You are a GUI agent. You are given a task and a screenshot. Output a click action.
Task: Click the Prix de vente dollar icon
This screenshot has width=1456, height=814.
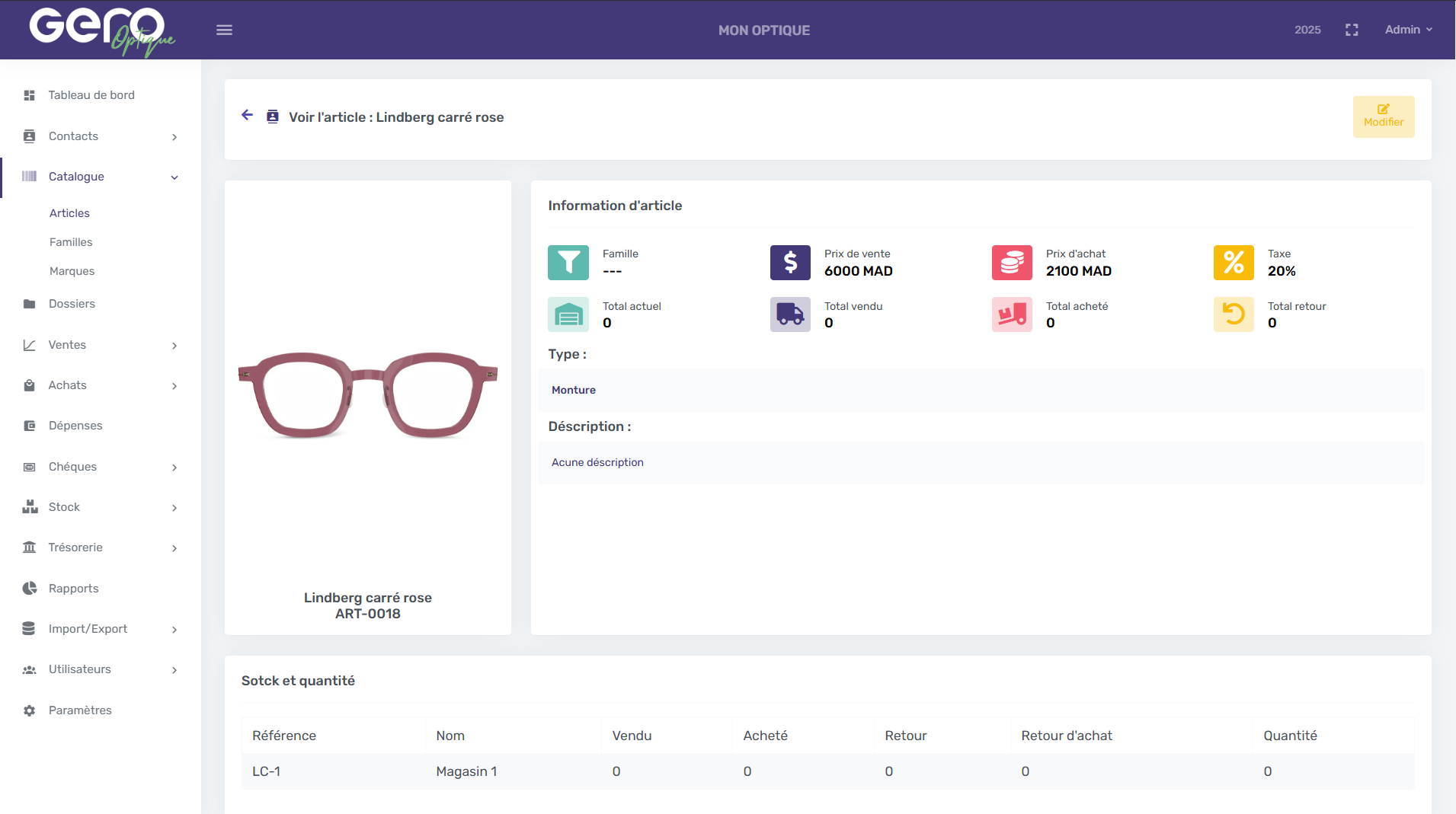coord(790,263)
